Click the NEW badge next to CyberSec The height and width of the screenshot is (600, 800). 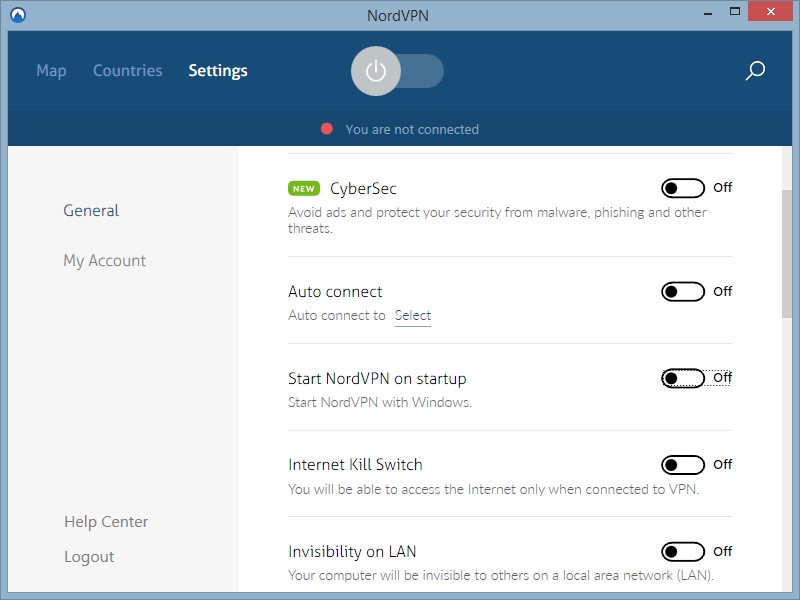tap(304, 189)
